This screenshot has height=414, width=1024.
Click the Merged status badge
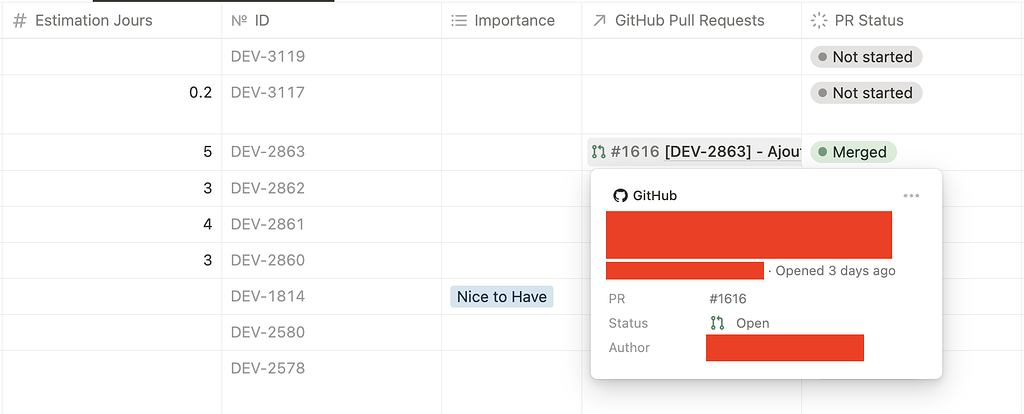pos(853,152)
